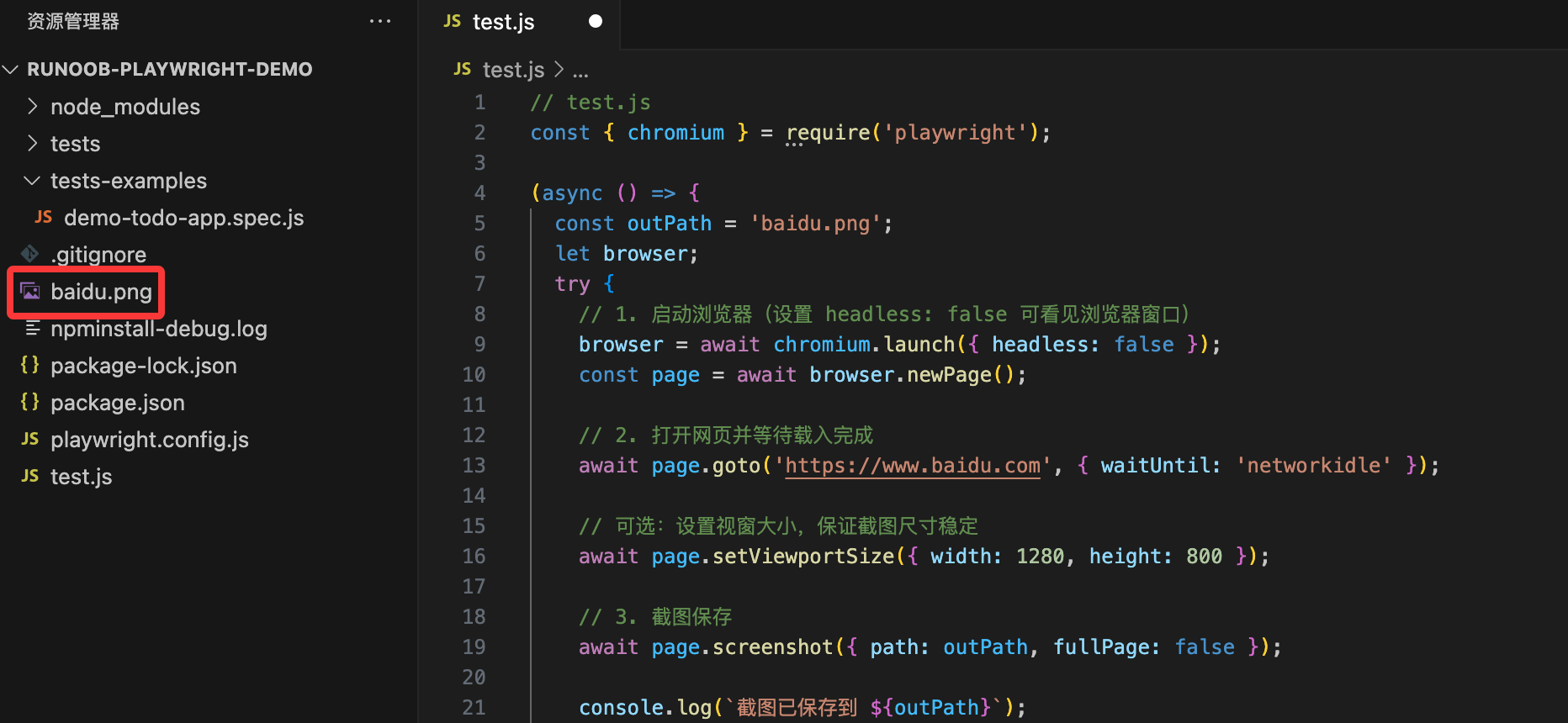Click test.js in the breadcrumb path

[513, 70]
